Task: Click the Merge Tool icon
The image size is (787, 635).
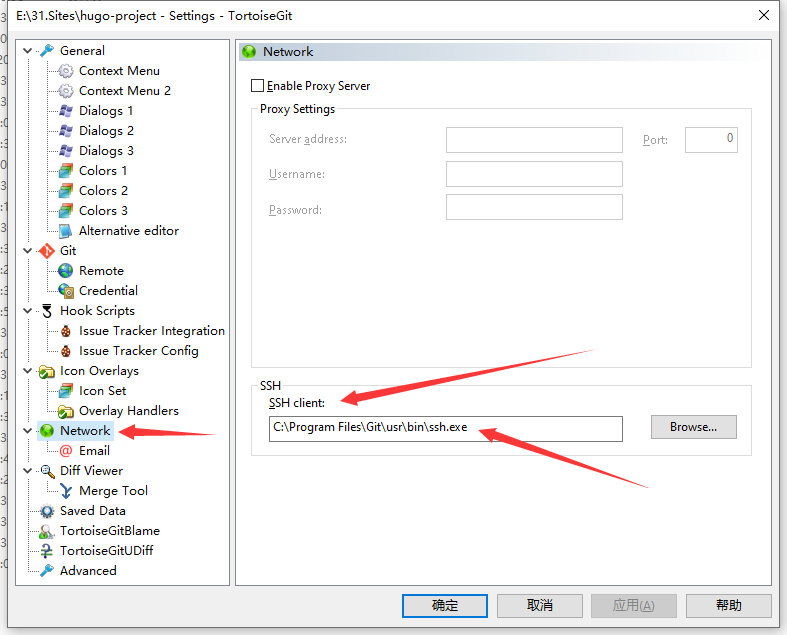Action: (x=66, y=491)
